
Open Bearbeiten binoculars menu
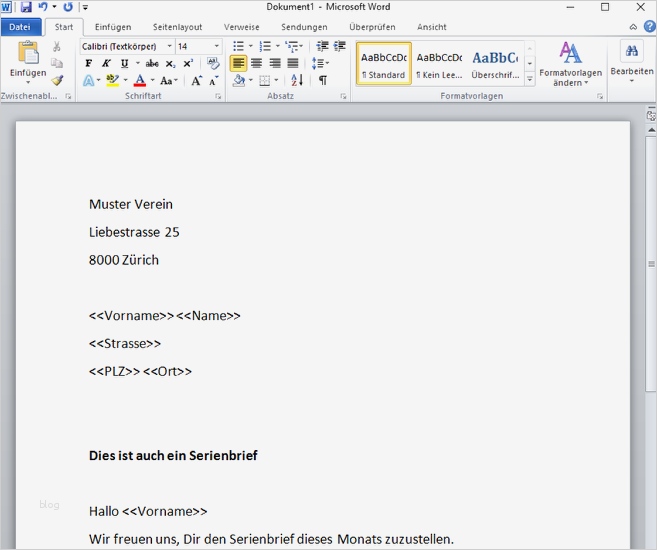[x=632, y=52]
